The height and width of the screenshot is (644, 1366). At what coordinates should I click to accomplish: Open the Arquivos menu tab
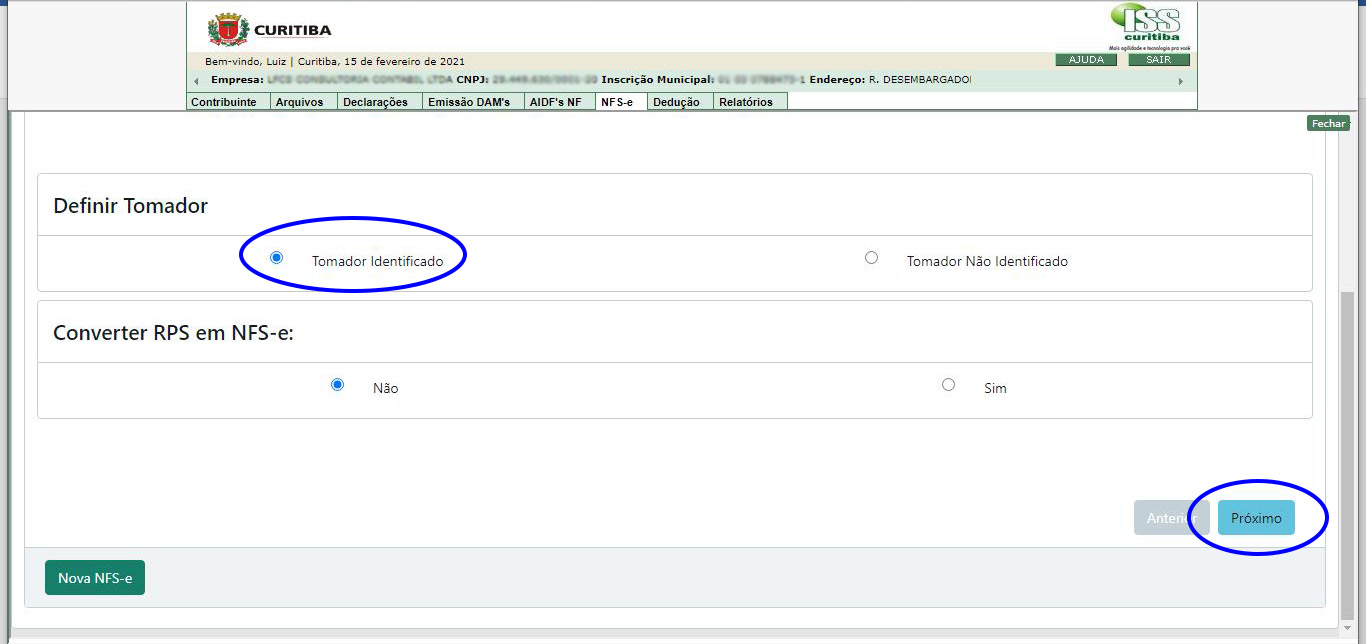[x=300, y=102]
